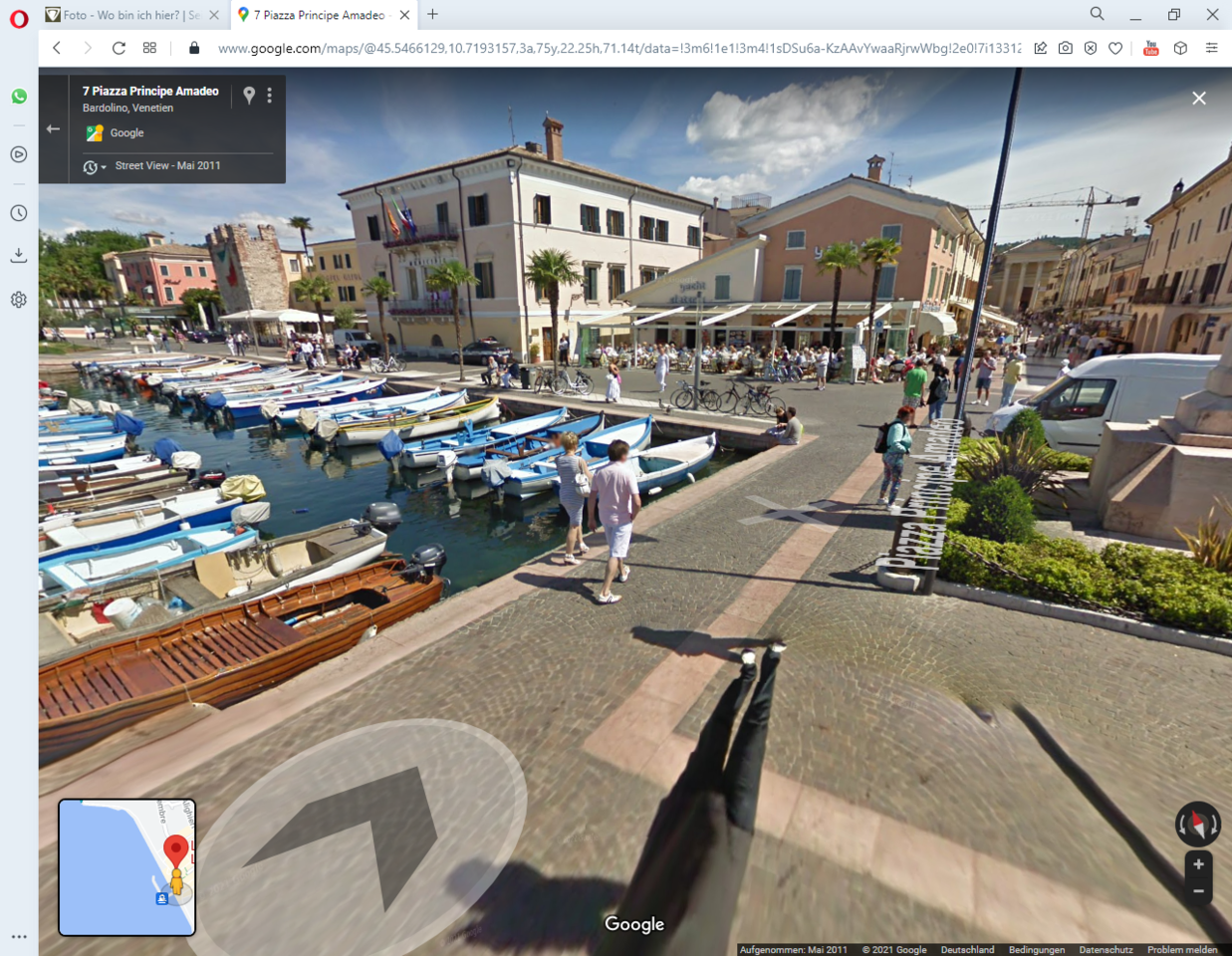Screen dimensions: 1232x956
Task: Open the extensions cube icon
Action: coord(1180,48)
